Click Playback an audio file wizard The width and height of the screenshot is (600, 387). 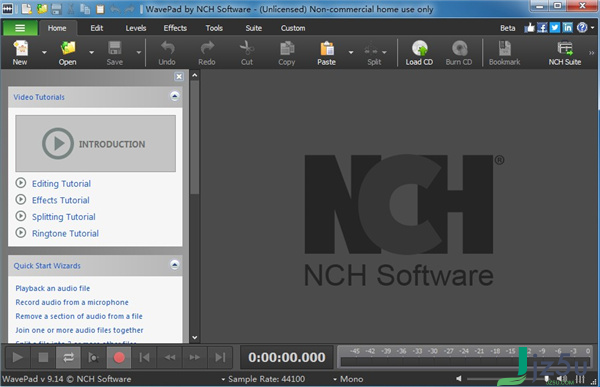53,288
